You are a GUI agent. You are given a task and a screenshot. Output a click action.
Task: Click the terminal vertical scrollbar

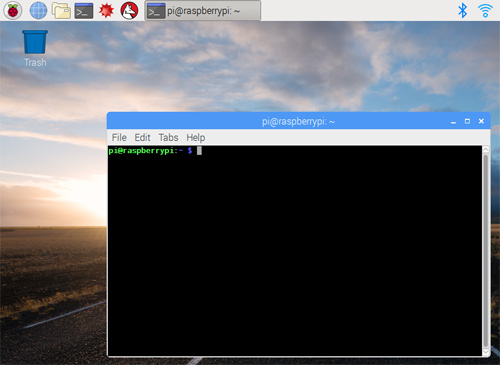coord(486,250)
